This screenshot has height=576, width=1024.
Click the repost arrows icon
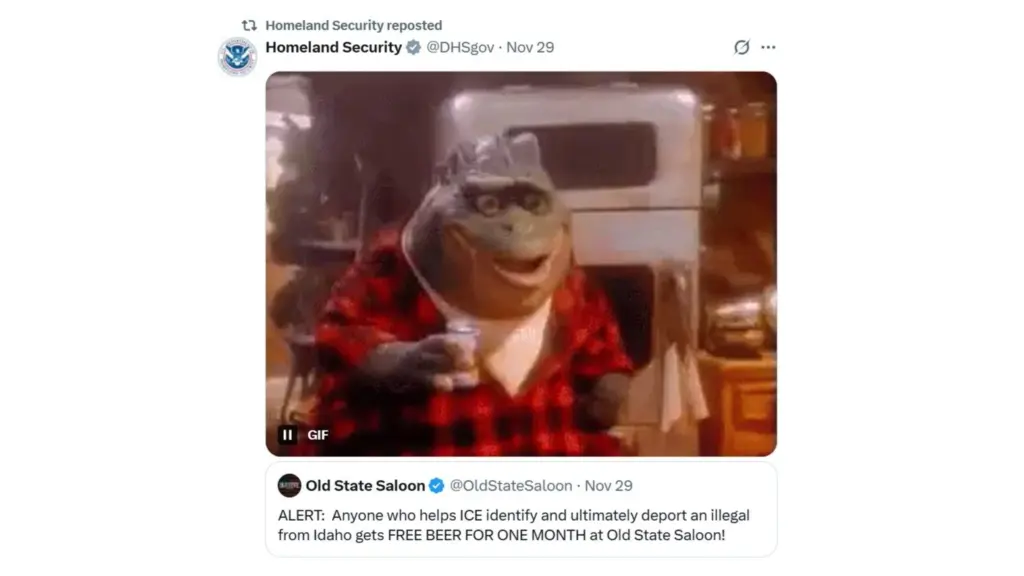tap(249, 25)
